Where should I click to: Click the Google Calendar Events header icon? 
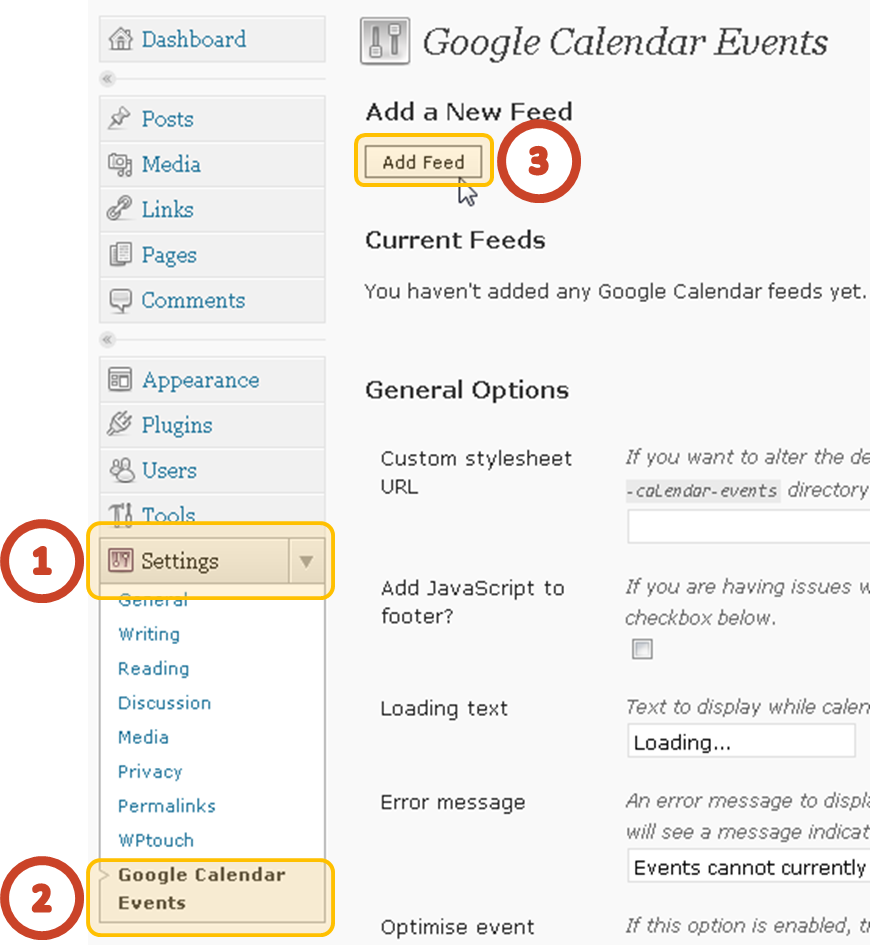[x=385, y=41]
